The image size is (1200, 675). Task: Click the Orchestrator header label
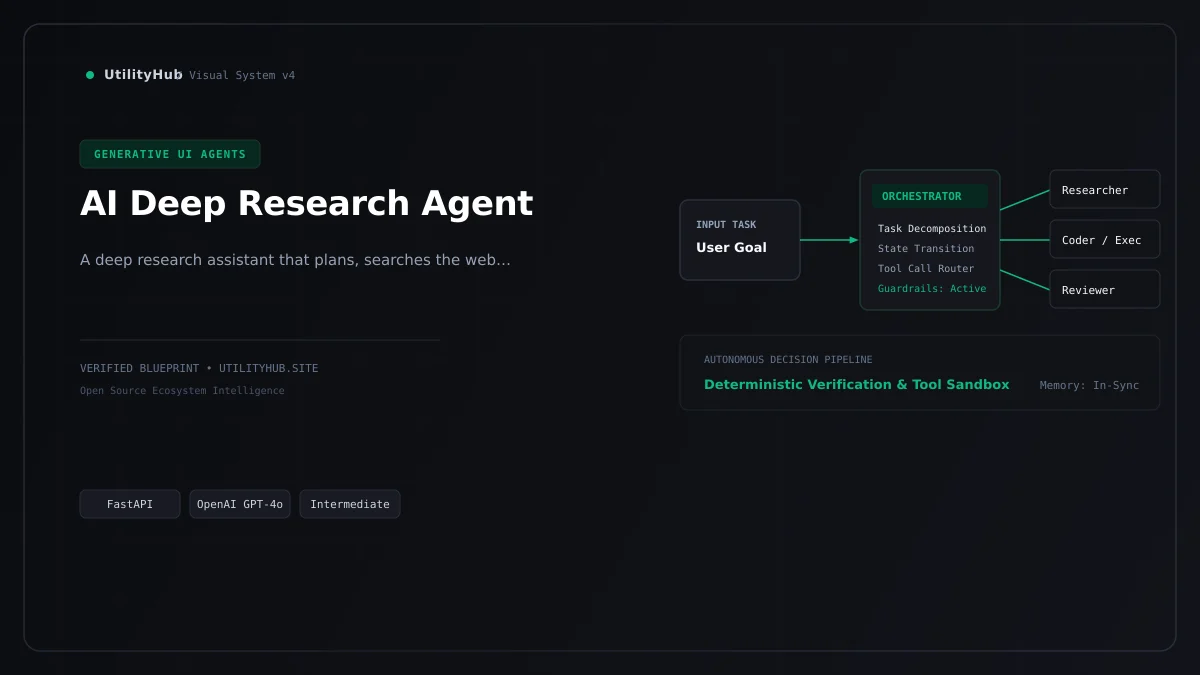[x=930, y=196]
